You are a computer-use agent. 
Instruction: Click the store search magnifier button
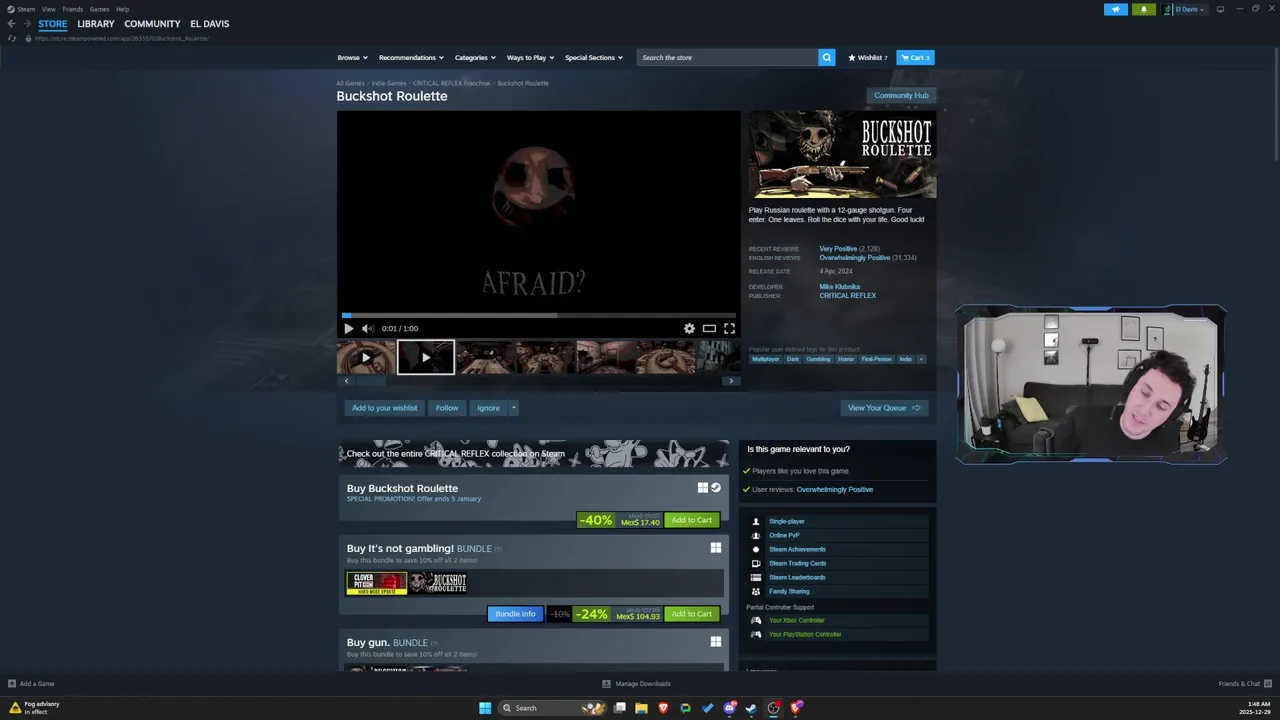tap(826, 58)
